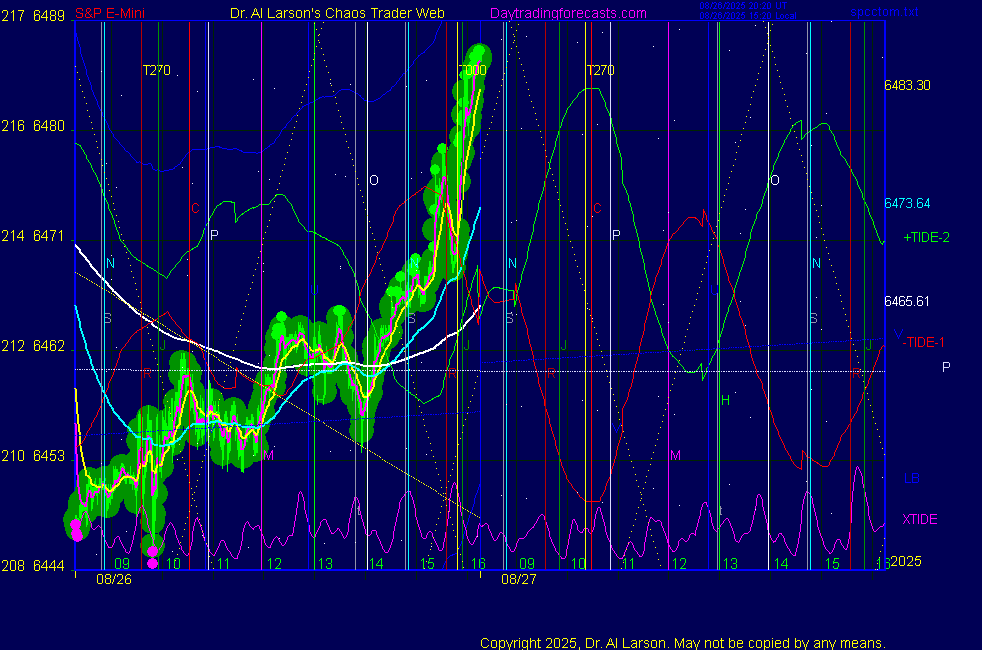Click the 6483.30 price label
This screenshot has height=650, width=982.
tap(907, 86)
